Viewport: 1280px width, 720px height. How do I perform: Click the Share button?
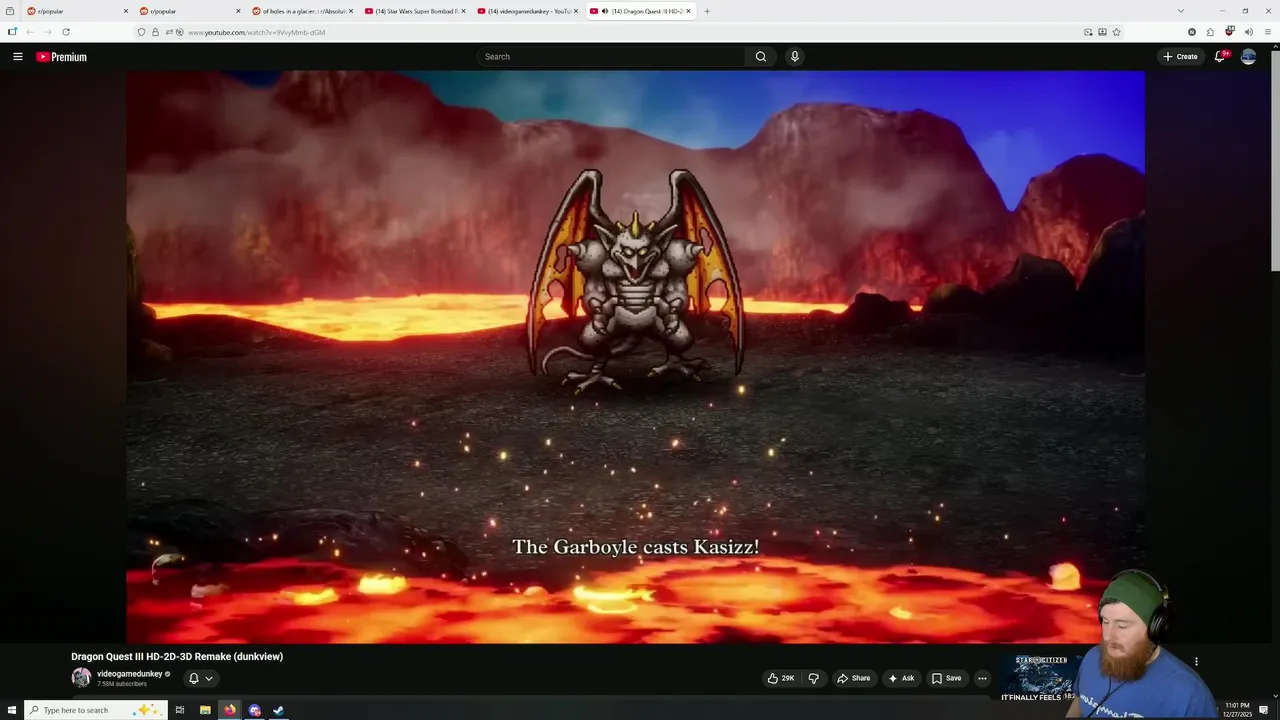[853, 678]
